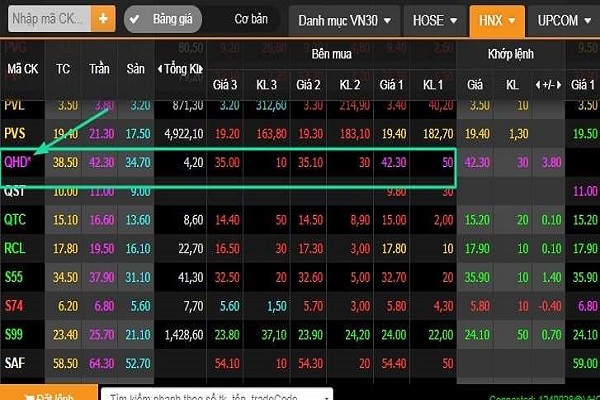This screenshot has height=400, width=600.
Task: Open the PVS stock ticker
Action: coord(16,132)
